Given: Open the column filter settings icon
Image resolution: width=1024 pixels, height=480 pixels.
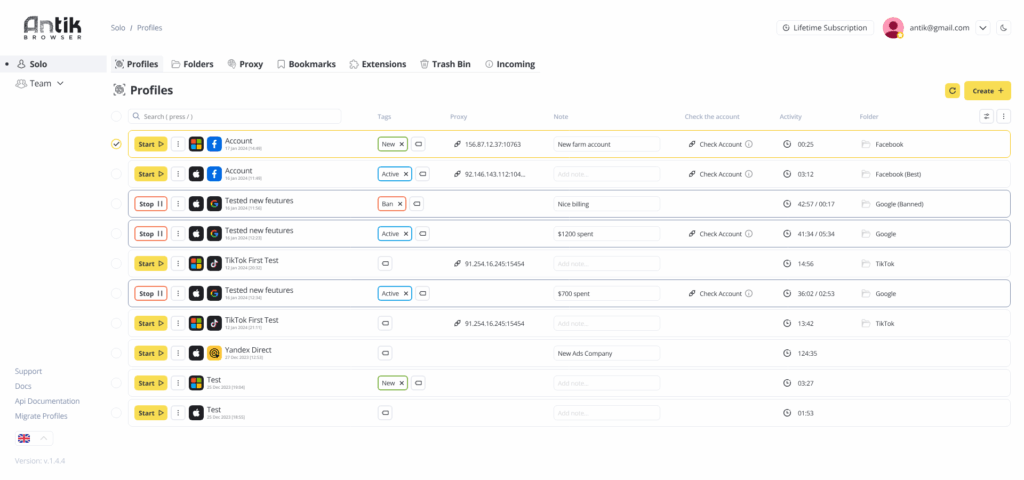Looking at the screenshot, I should tap(987, 116).
